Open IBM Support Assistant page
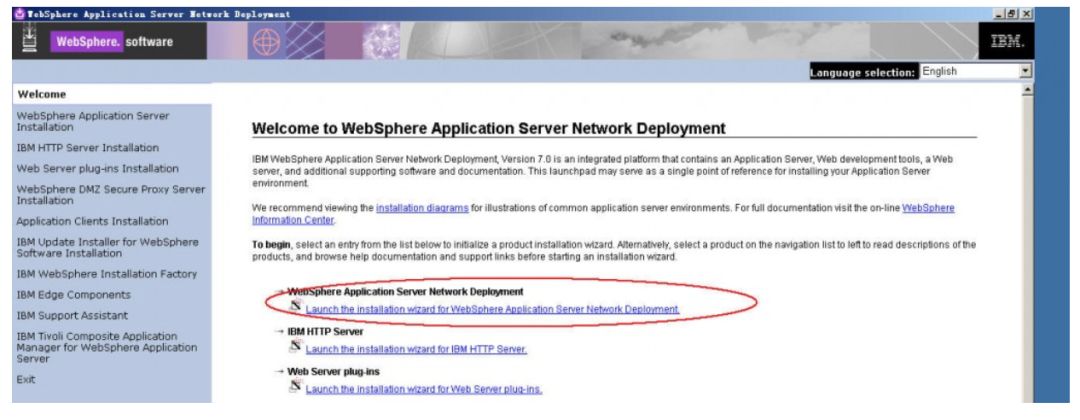Image resolution: width=1080 pixels, height=420 pixels. pos(72,315)
